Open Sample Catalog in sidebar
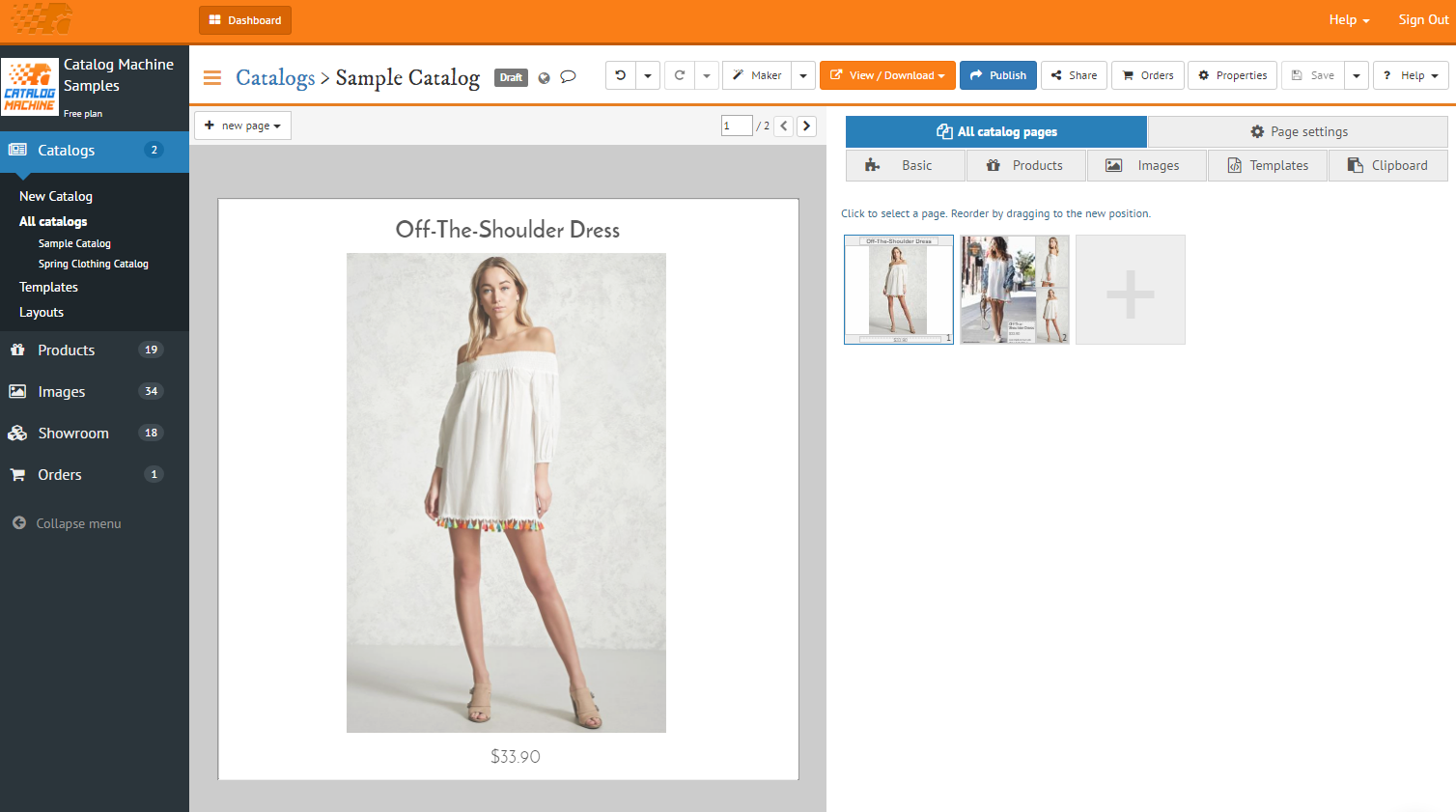The width and height of the screenshot is (1456, 812). [74, 243]
